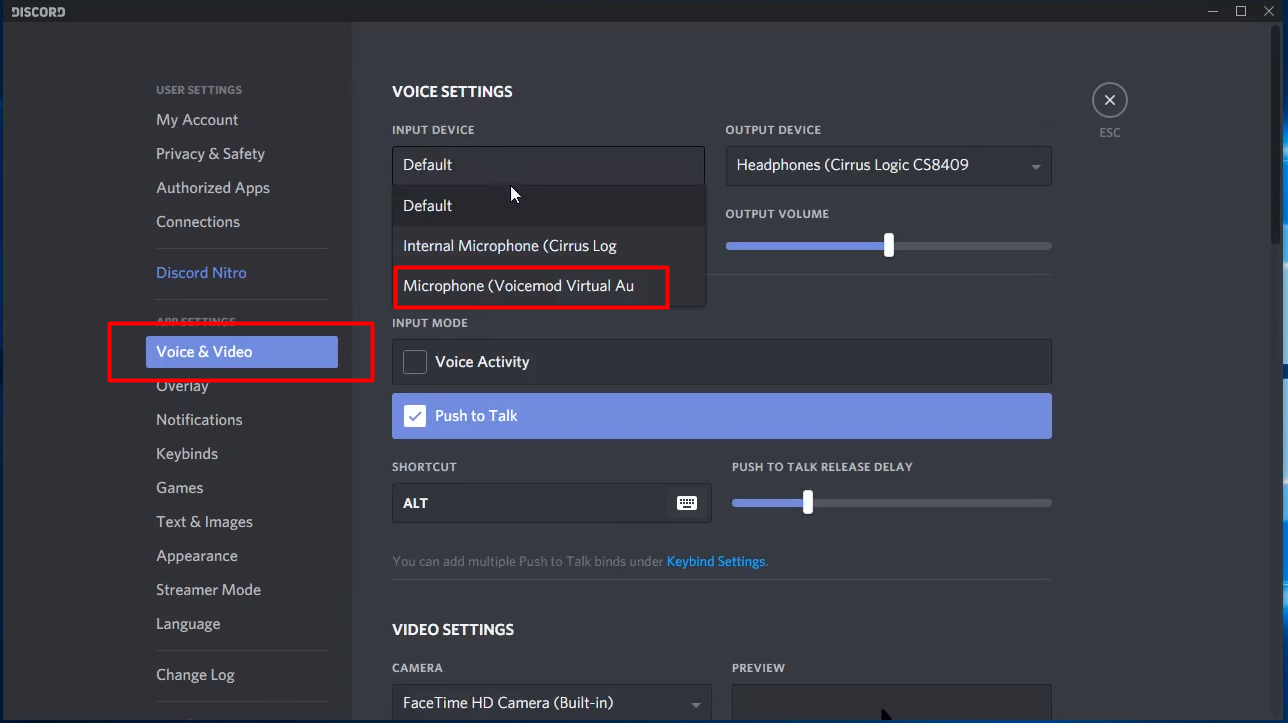Open Games settings
Image resolution: width=1288 pixels, height=723 pixels.
(x=180, y=488)
